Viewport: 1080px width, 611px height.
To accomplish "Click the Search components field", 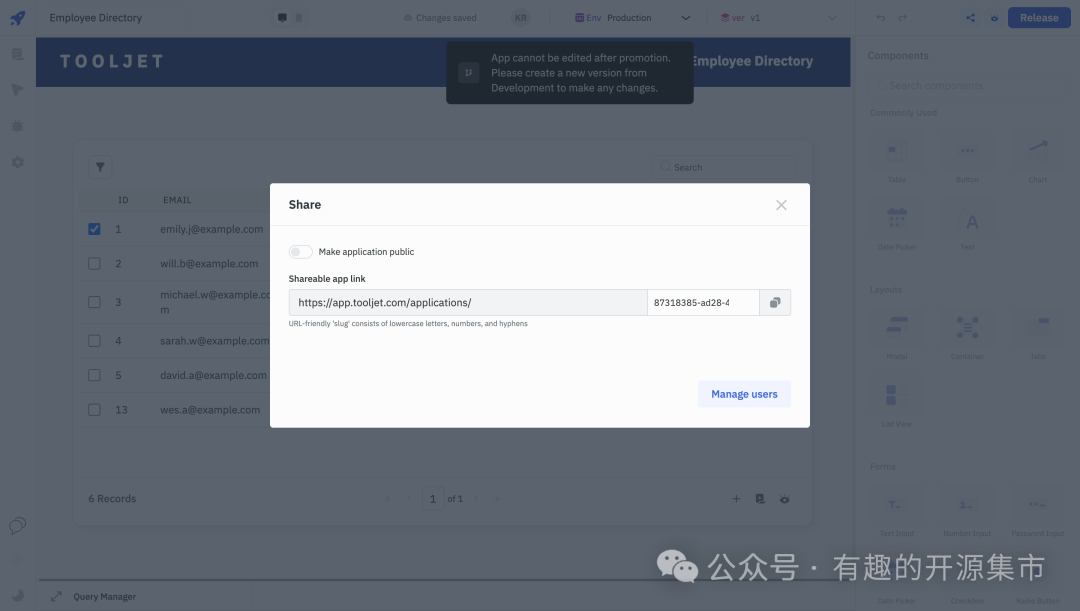I will pos(965,85).
